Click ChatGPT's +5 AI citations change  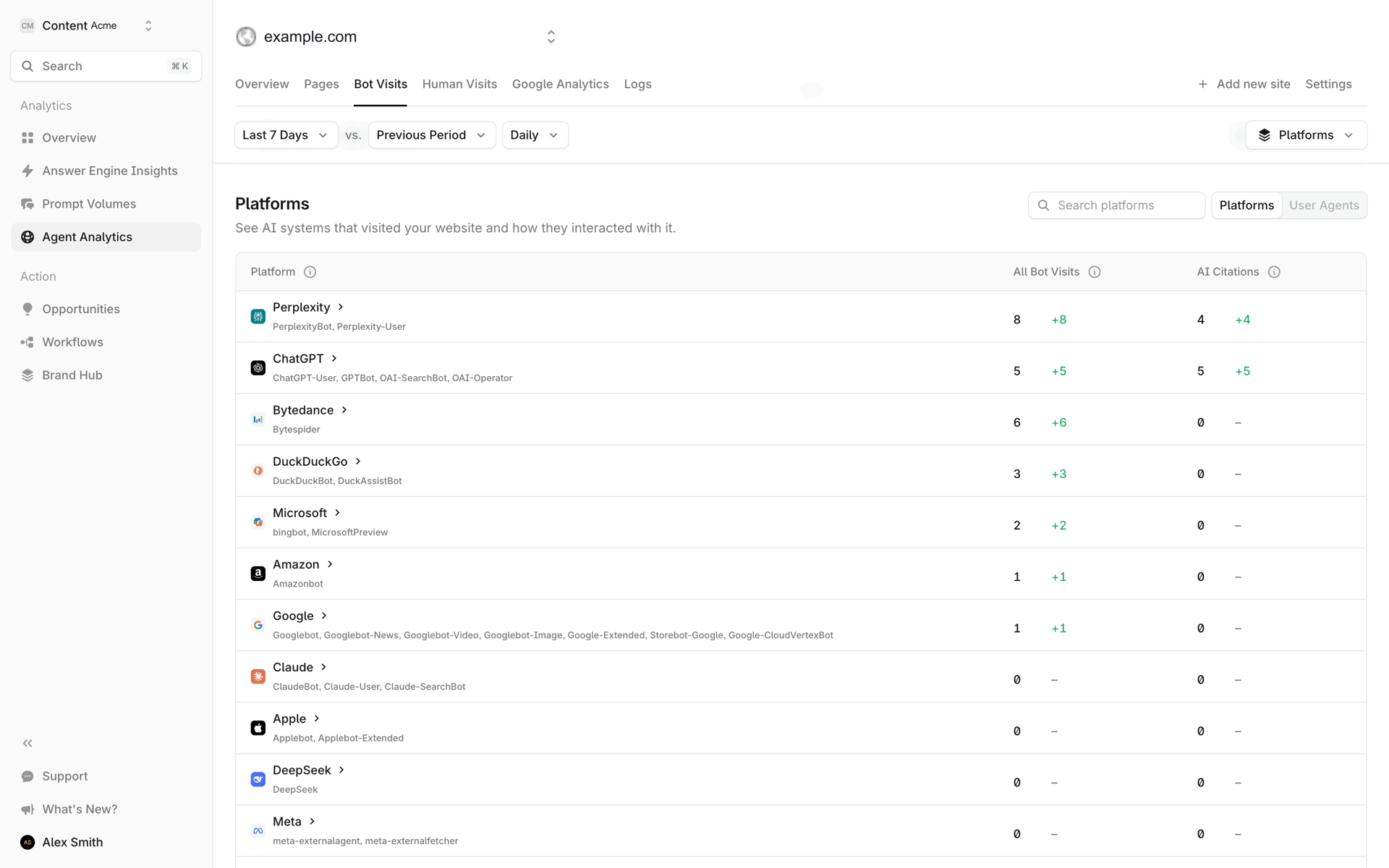[1243, 371]
